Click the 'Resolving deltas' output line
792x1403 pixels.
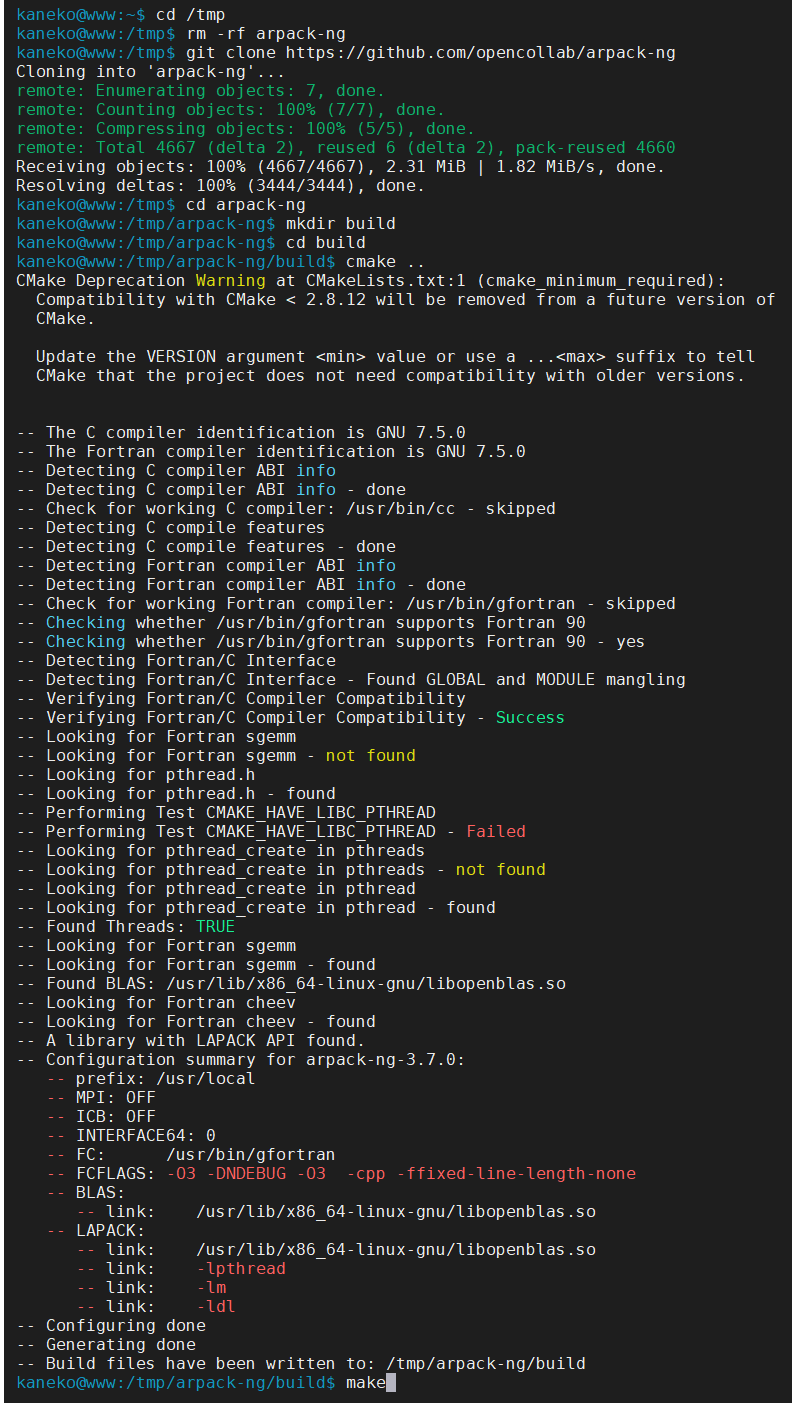220,185
